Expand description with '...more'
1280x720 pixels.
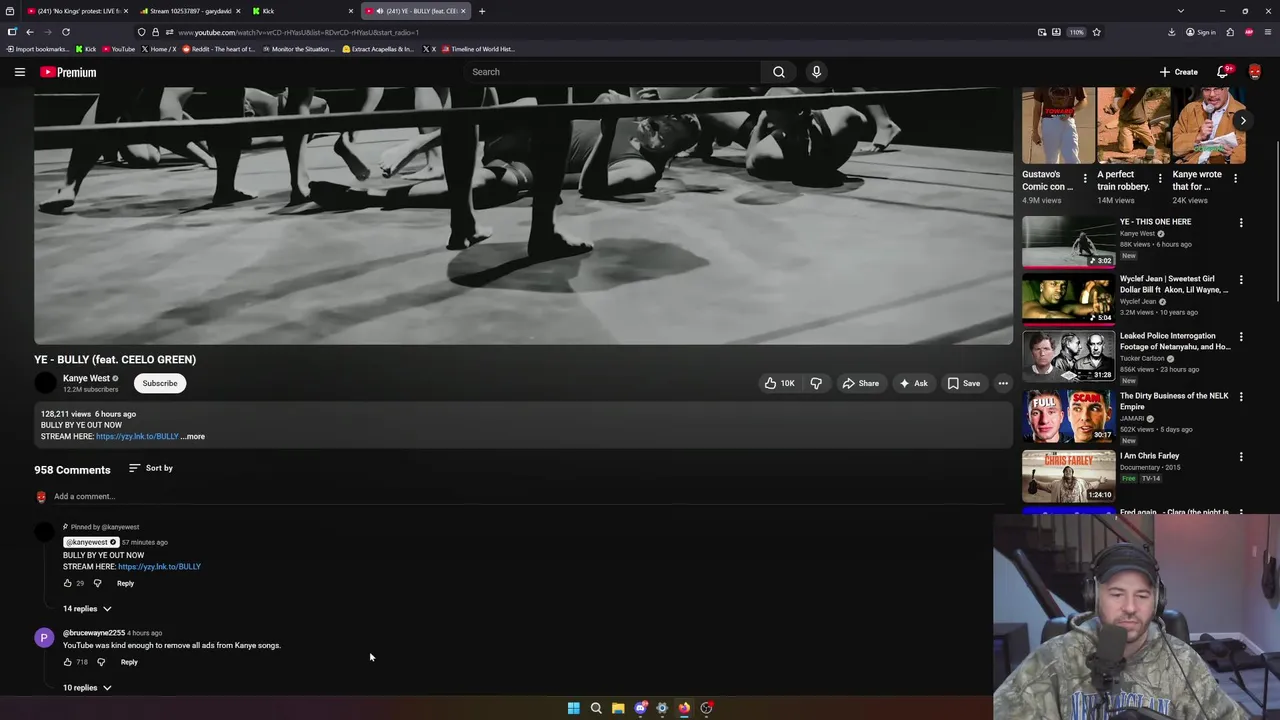pos(193,437)
